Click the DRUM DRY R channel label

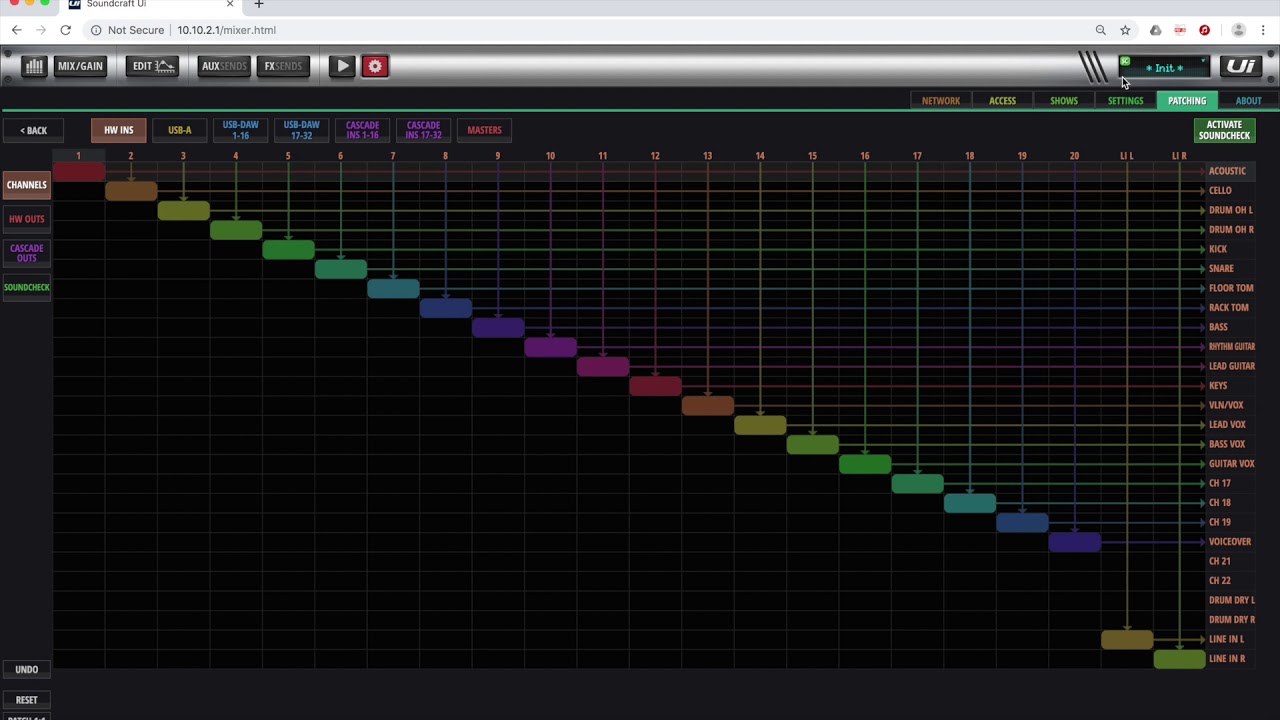click(x=1231, y=620)
